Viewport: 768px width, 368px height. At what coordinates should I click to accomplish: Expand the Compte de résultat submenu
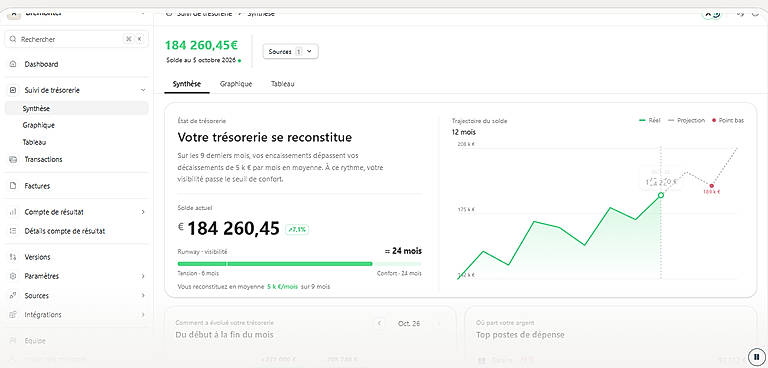143,212
